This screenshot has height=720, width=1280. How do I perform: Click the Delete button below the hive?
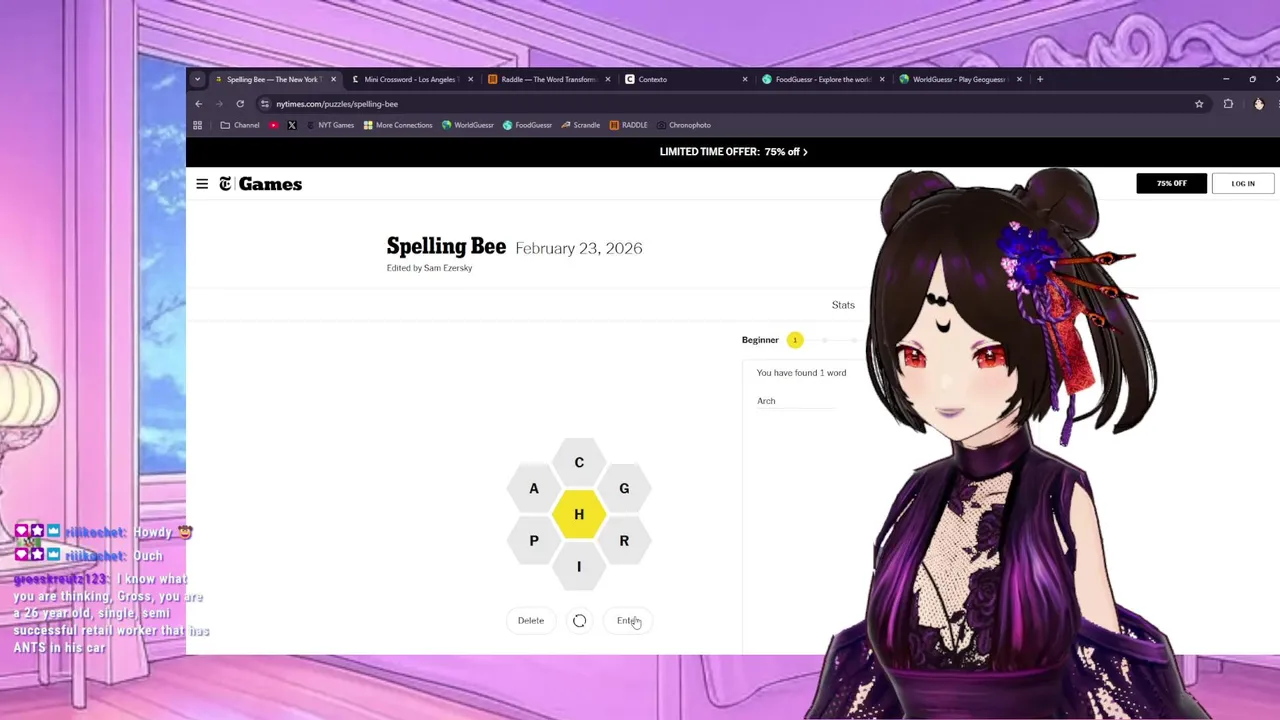point(531,620)
